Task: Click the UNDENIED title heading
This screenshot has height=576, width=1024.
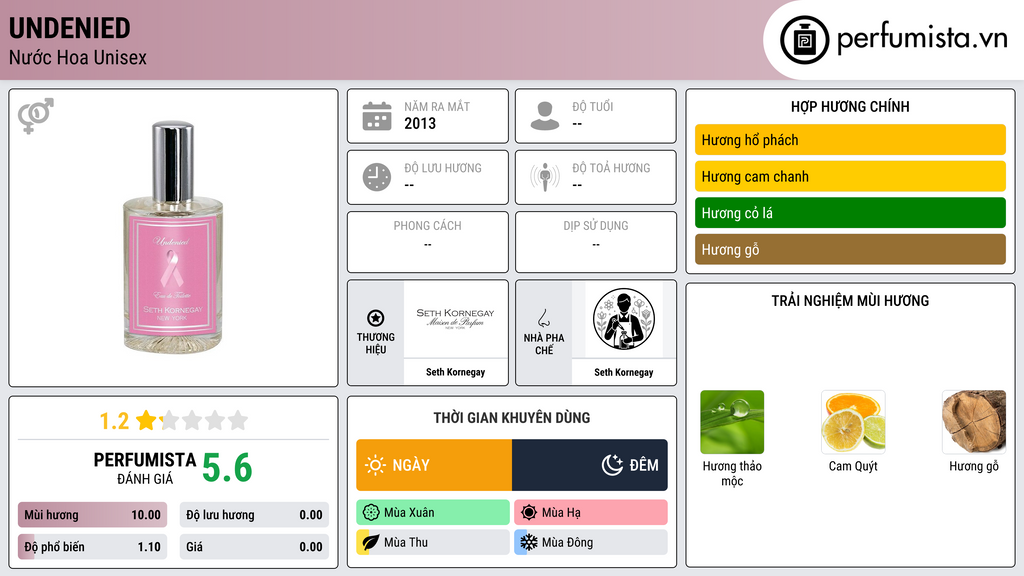Action: coord(69,28)
